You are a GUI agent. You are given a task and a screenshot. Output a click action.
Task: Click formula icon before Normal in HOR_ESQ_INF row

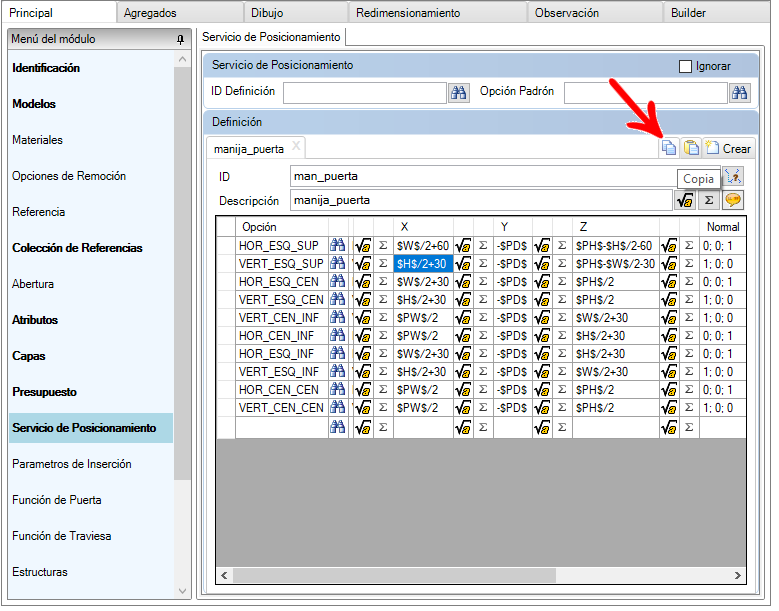pyautogui.click(x=669, y=354)
